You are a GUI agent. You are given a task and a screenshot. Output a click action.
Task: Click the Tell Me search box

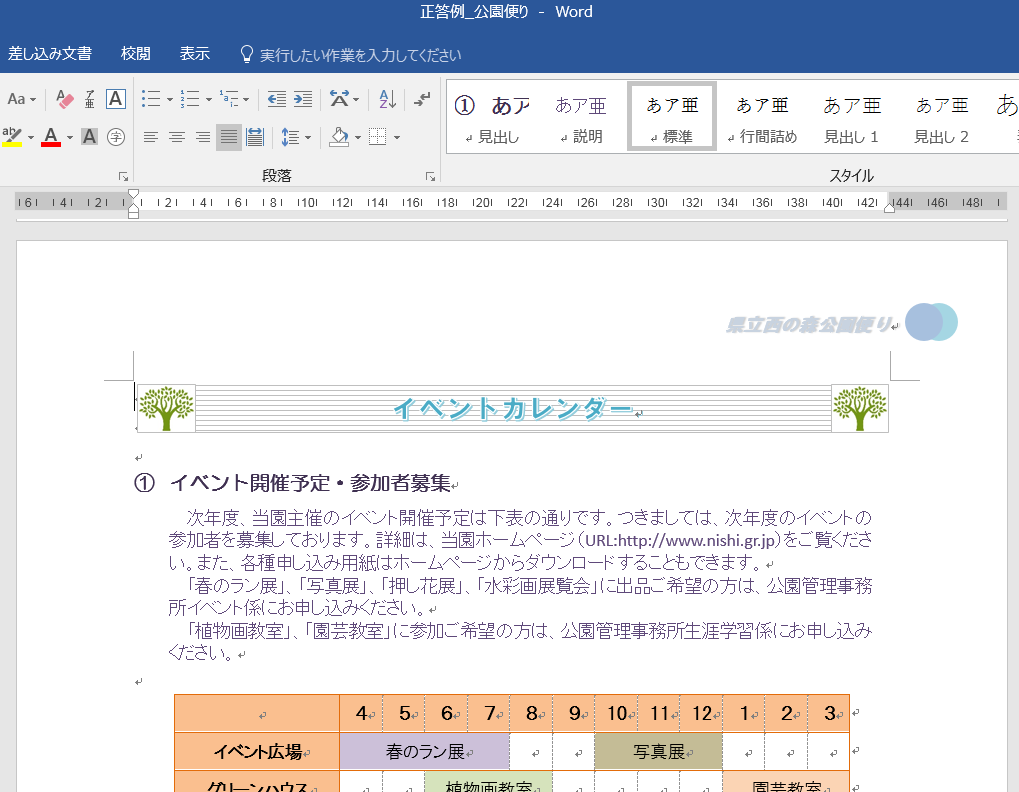[360, 55]
